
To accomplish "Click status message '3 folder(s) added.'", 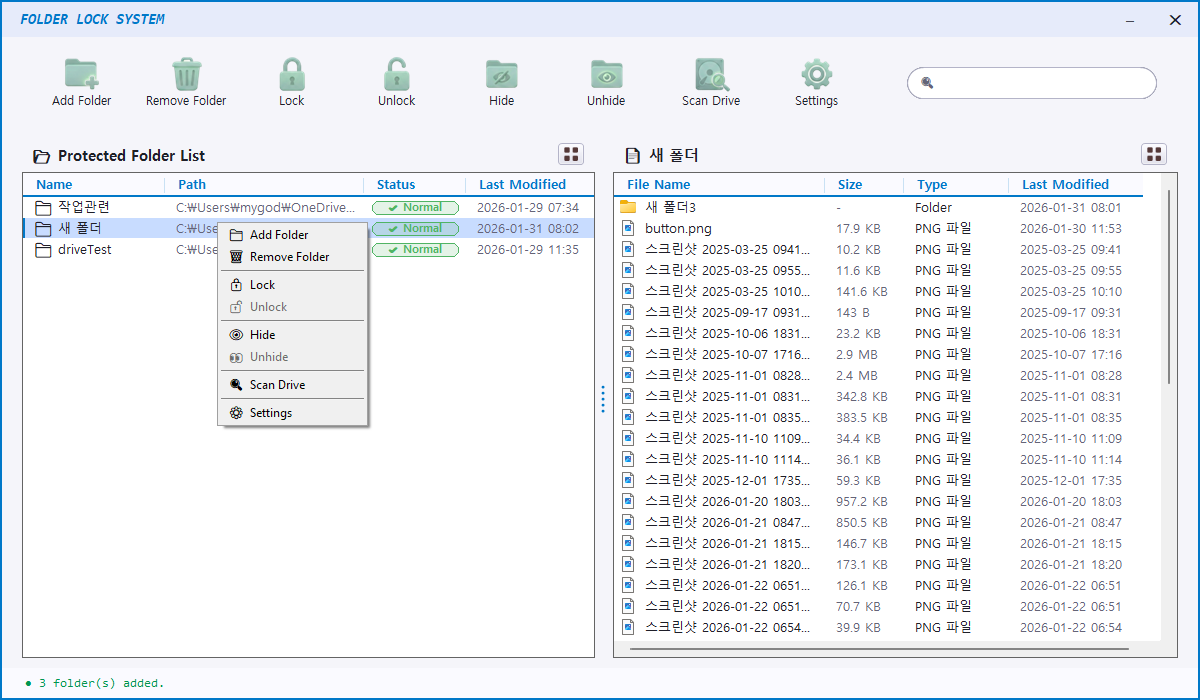I will pos(101,683).
